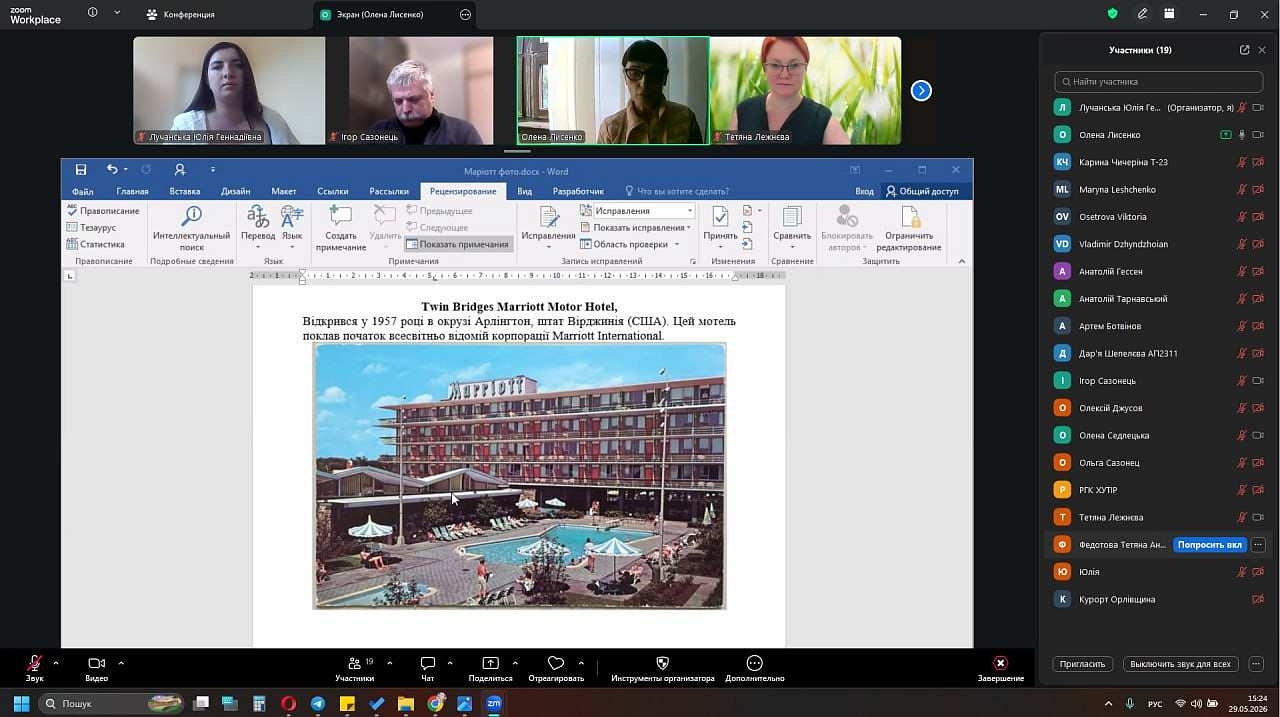Open Инструменты организатора shield icon
This screenshot has width=1280, height=717.
coord(662,663)
